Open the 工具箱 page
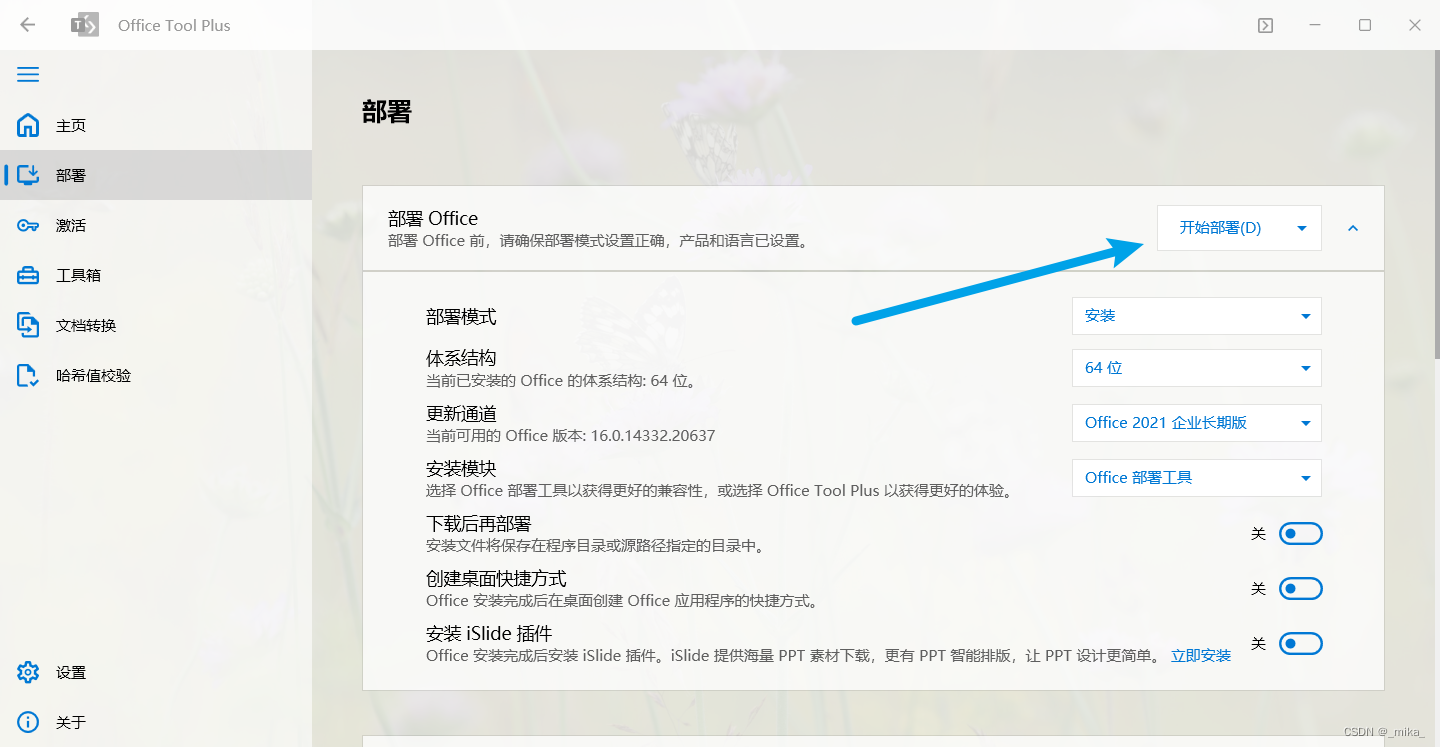This screenshot has width=1440, height=747. [156, 275]
